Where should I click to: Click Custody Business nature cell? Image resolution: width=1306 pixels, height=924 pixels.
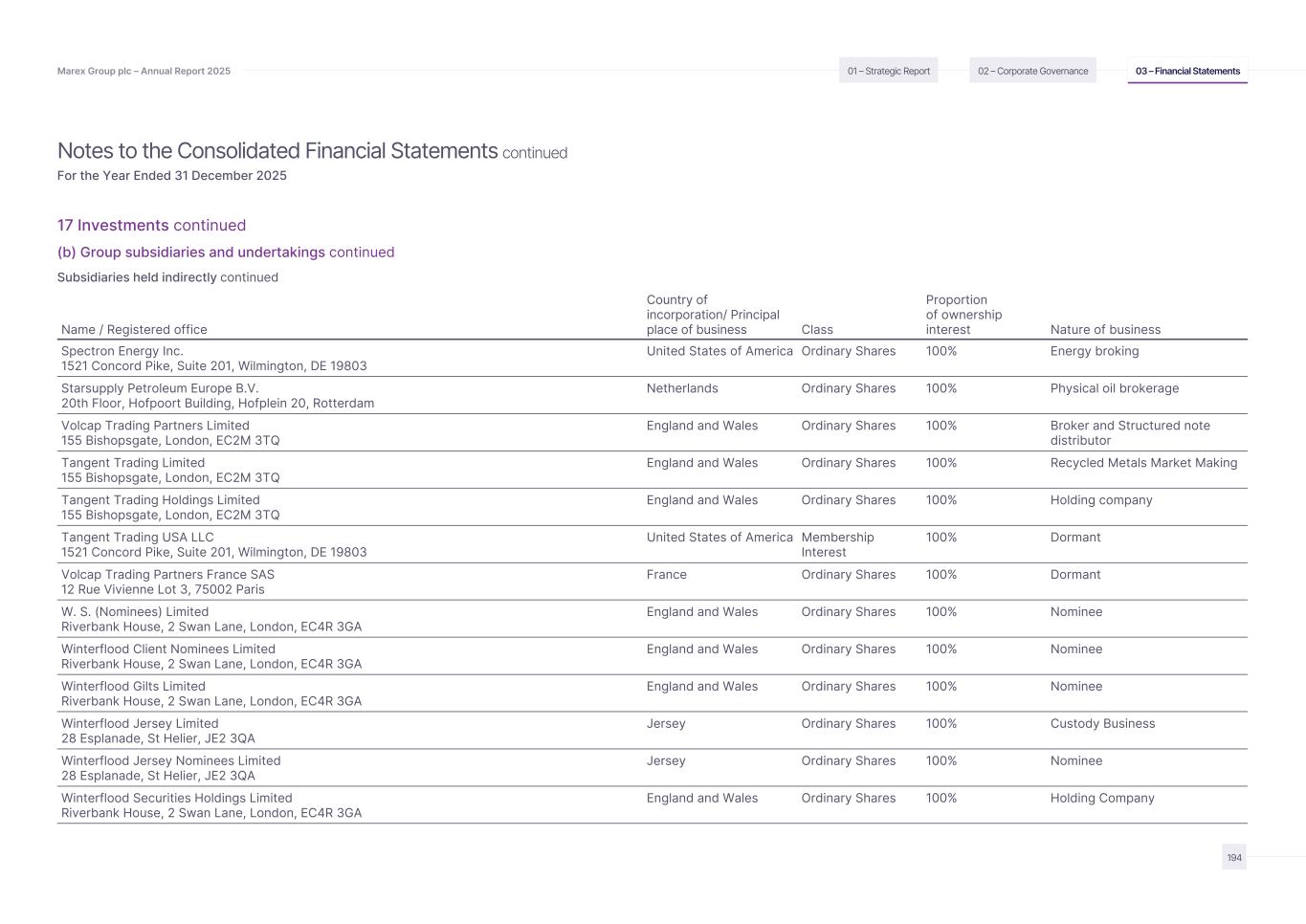click(x=1102, y=724)
